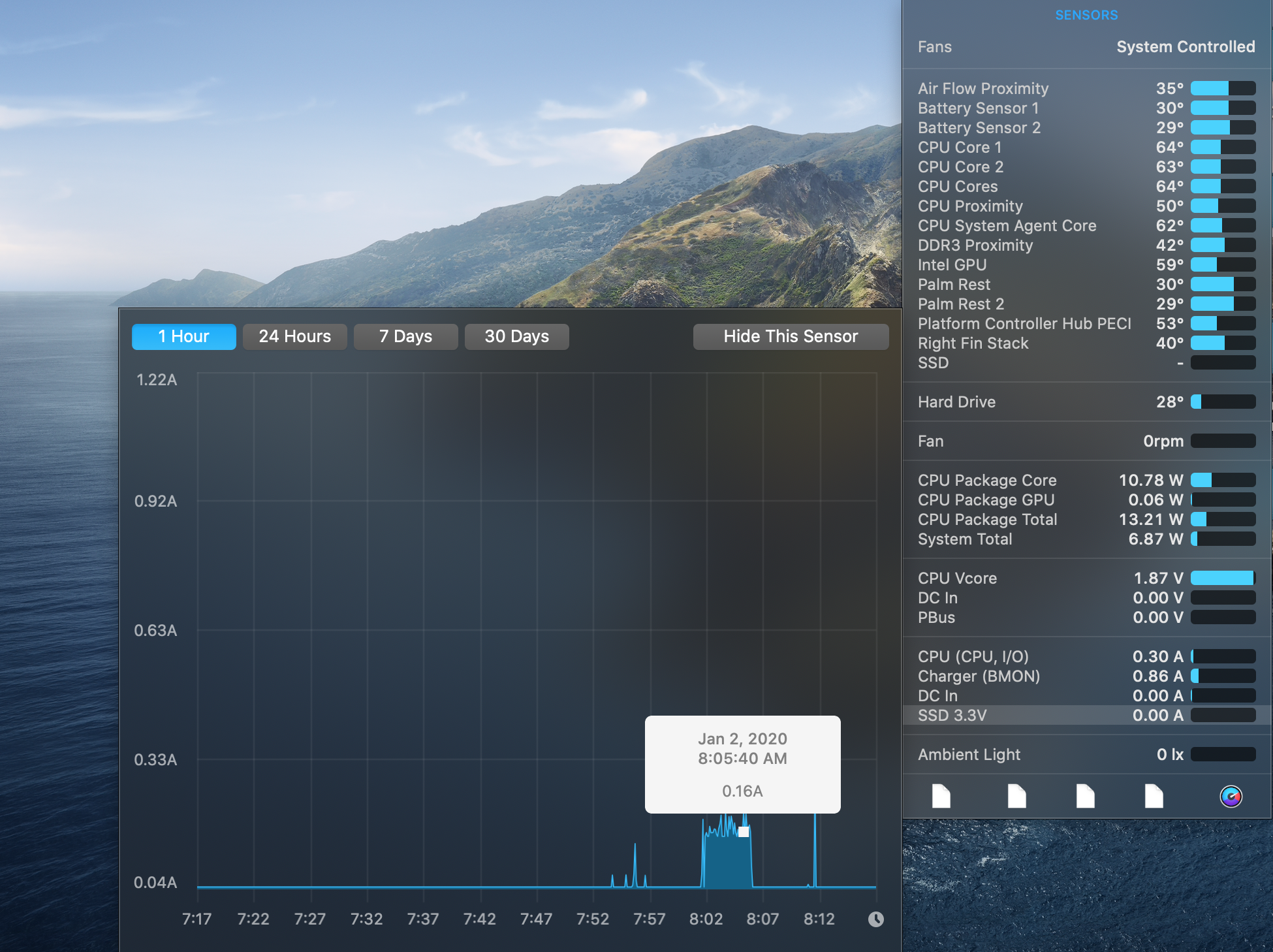Image resolution: width=1273 pixels, height=952 pixels.
Task: Click the fourth blank document icon
Action: pos(1154,797)
